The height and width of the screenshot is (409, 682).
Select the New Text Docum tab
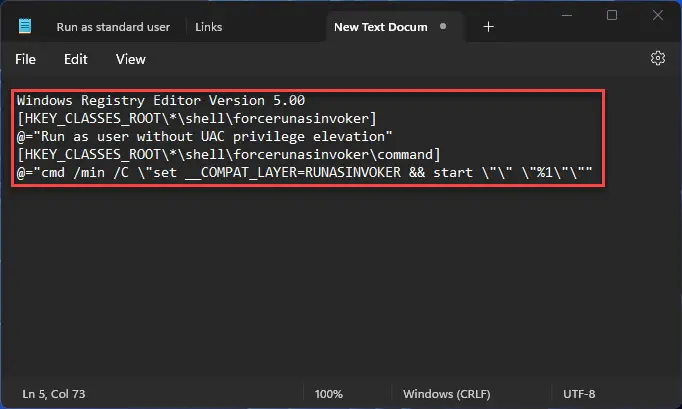pyautogui.click(x=380, y=27)
